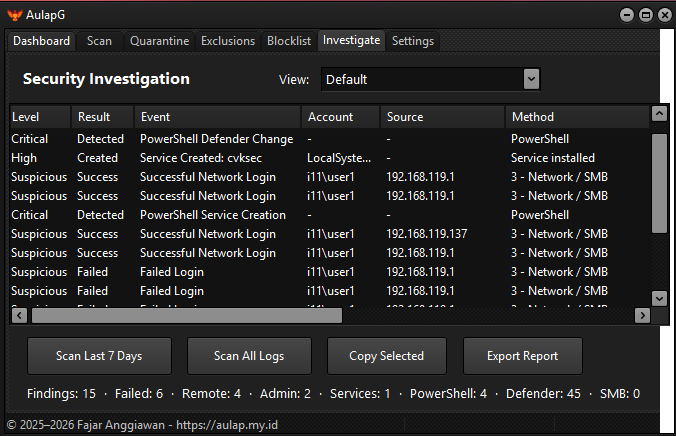
Task: Click the Admin: 2 statistic
Action: point(285,393)
